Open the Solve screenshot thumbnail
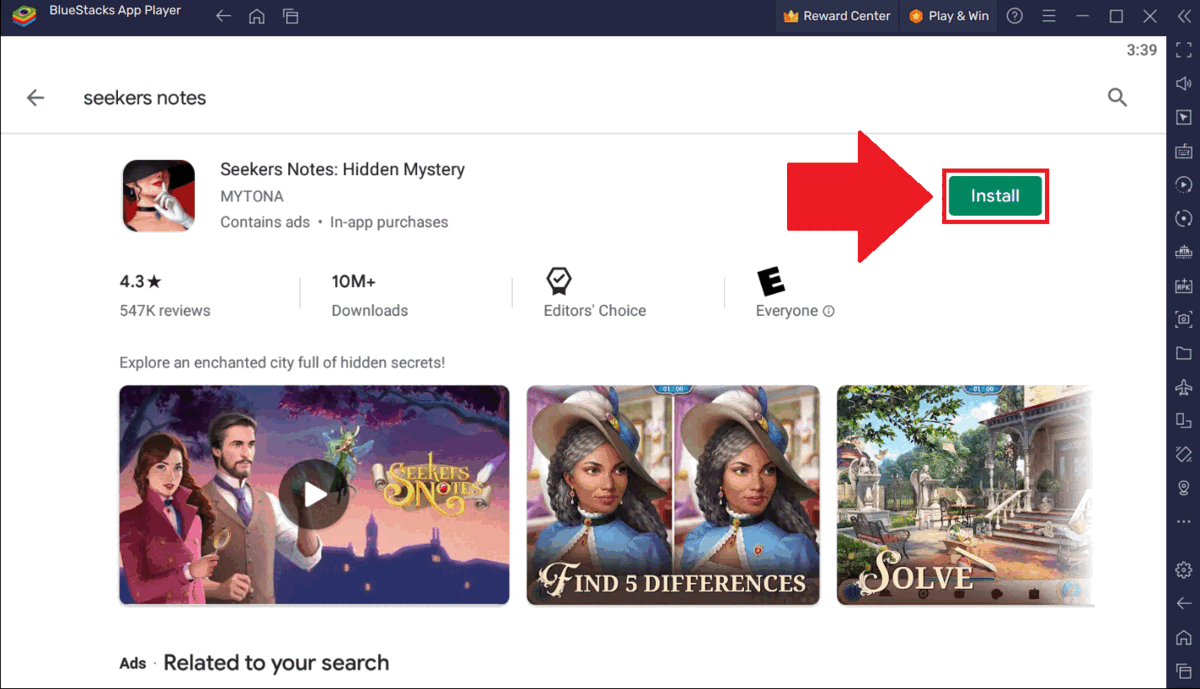Viewport: 1200px width, 689px height. pos(965,495)
